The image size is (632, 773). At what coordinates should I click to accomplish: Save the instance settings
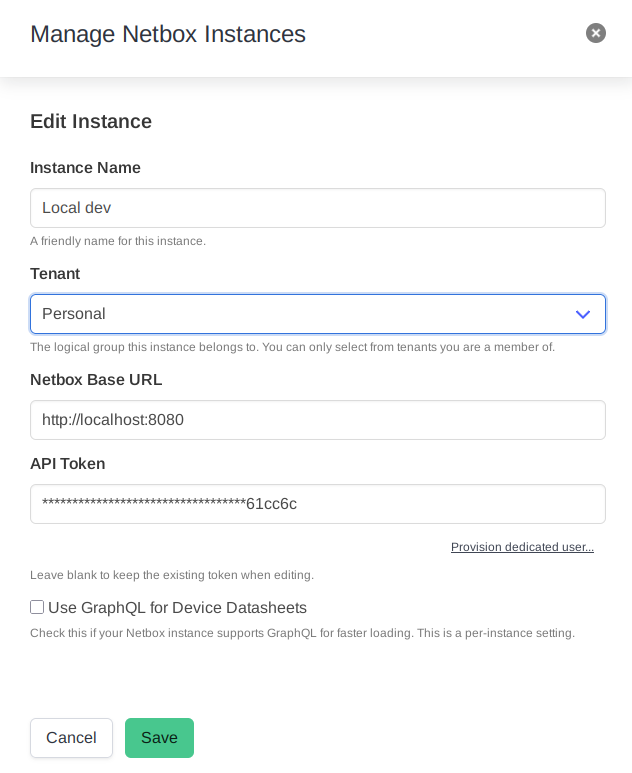(159, 738)
